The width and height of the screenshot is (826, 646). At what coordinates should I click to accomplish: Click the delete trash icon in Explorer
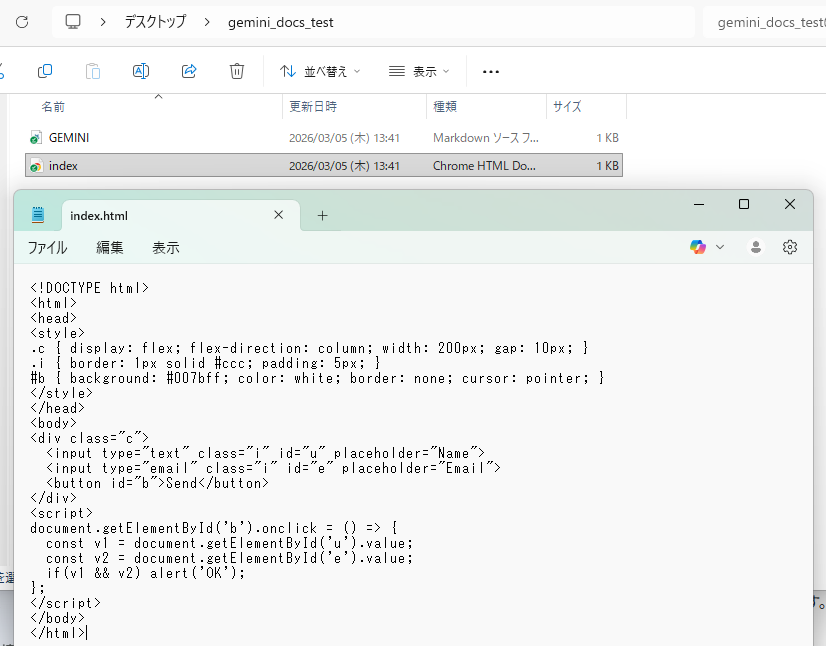(x=237, y=71)
